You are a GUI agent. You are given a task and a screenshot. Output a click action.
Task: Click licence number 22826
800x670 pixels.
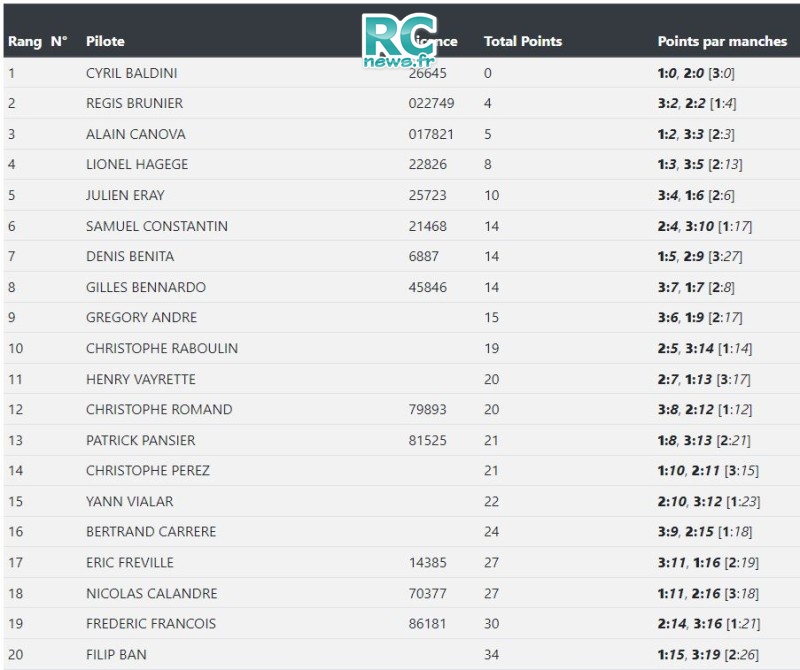pos(428,164)
